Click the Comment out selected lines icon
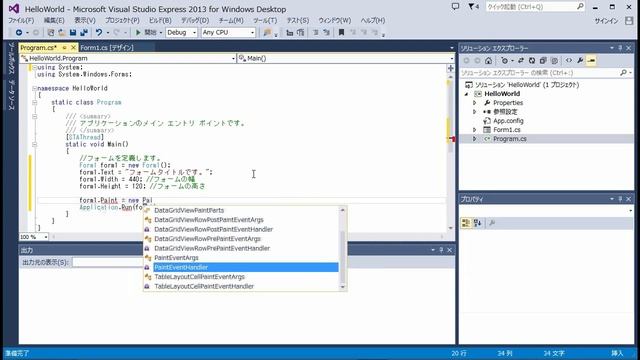640x360 pixels. (316, 32)
